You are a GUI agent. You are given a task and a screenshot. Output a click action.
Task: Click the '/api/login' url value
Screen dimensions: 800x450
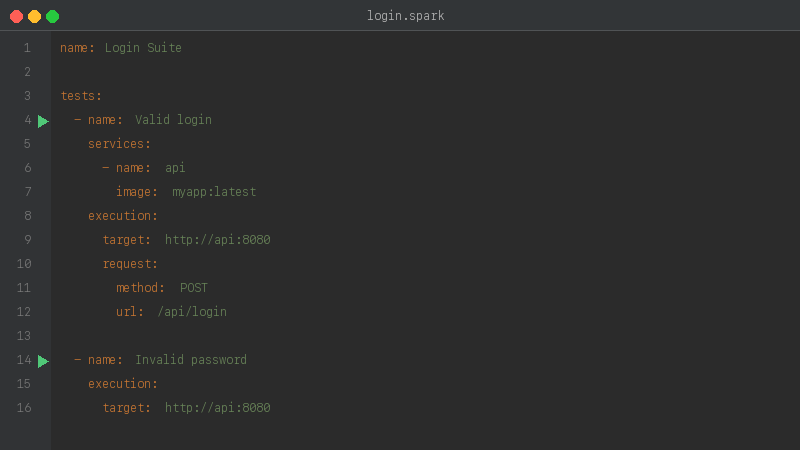192,312
